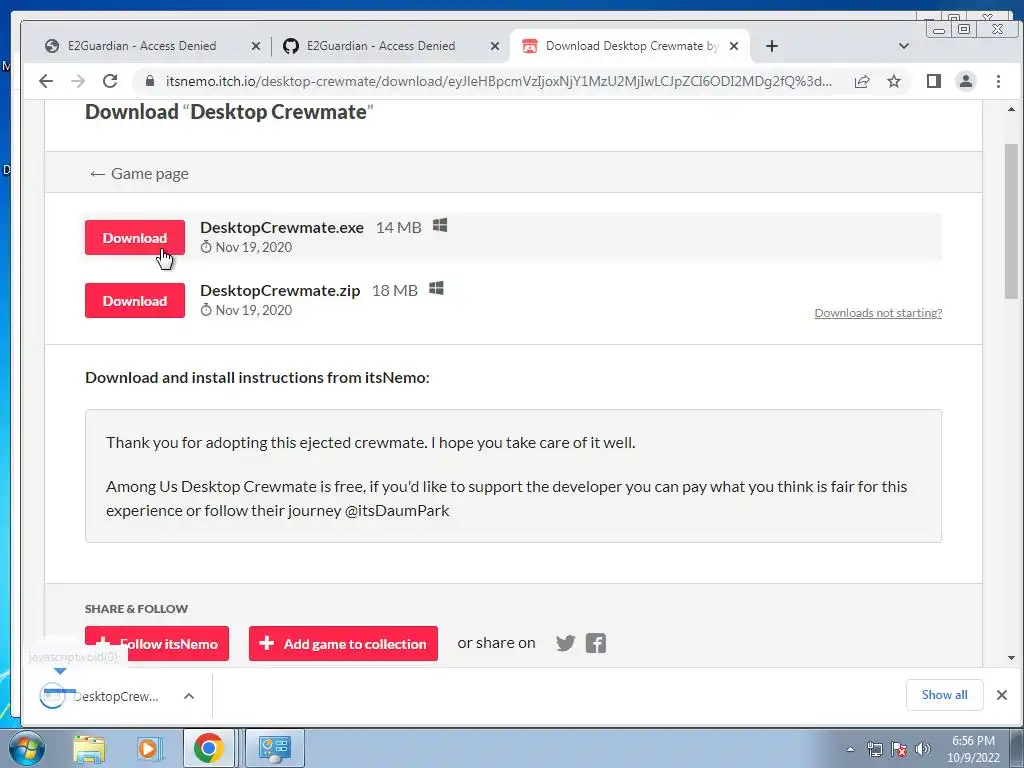
Task: Click the vertical scrollbar thumb
Action: [x=1012, y=220]
